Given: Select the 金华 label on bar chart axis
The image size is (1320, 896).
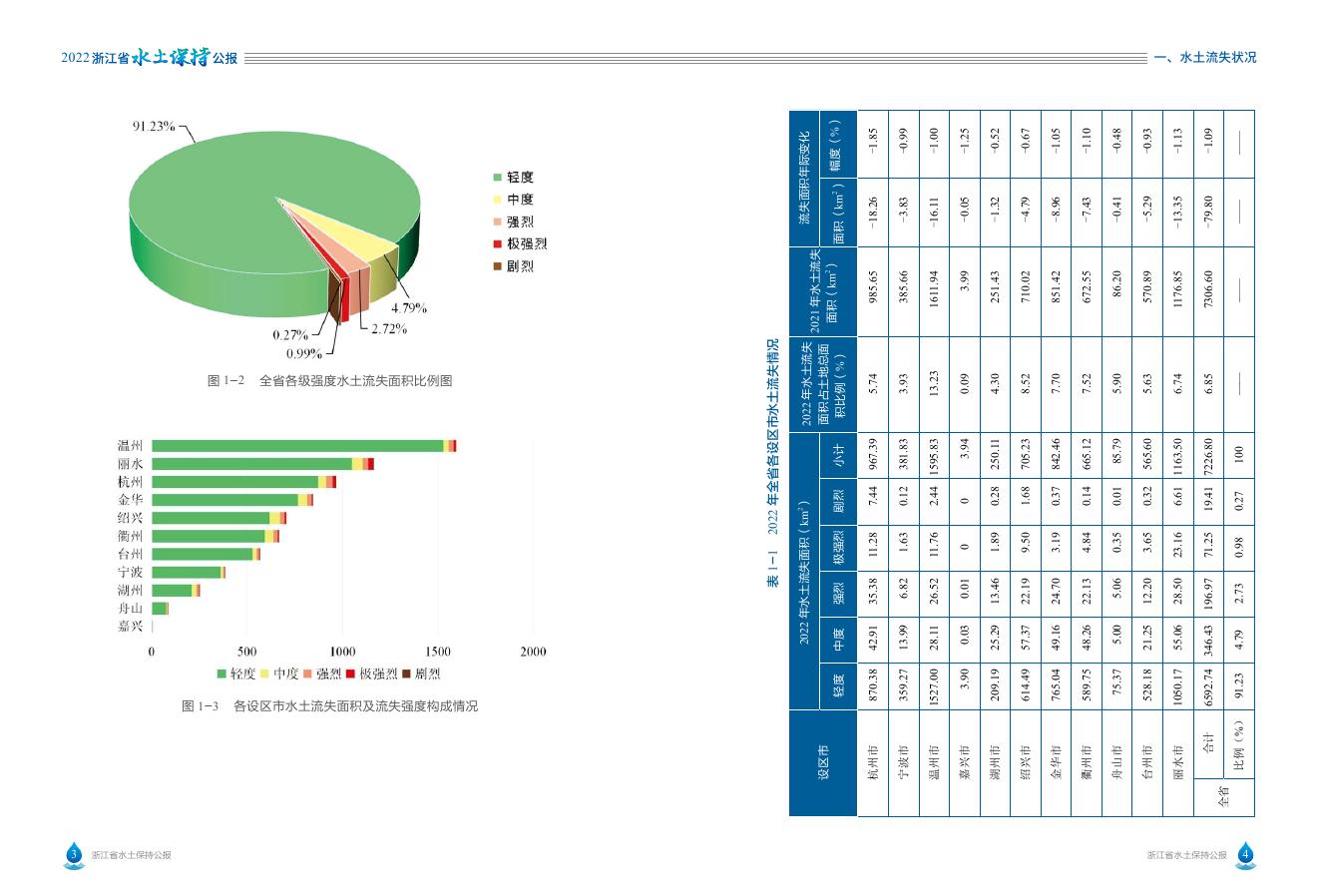Looking at the screenshot, I should coord(130,500).
